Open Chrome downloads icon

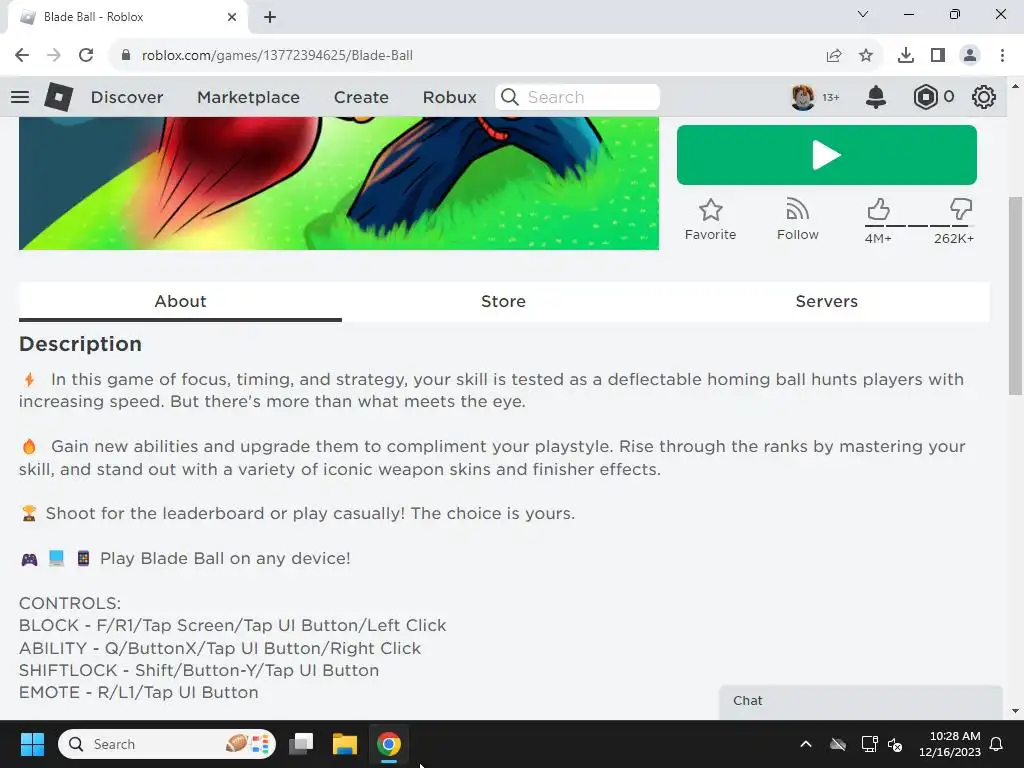(906, 55)
